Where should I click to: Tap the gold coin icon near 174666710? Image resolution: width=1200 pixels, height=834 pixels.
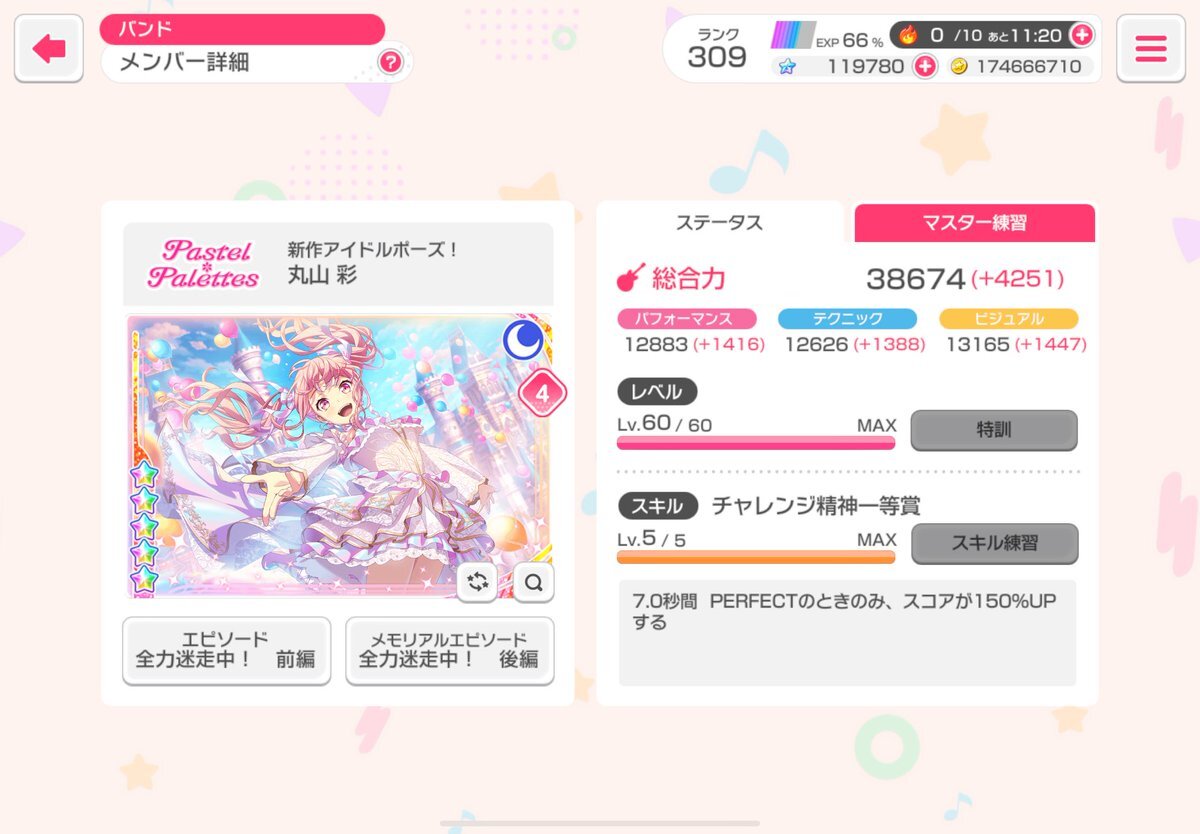point(958,66)
